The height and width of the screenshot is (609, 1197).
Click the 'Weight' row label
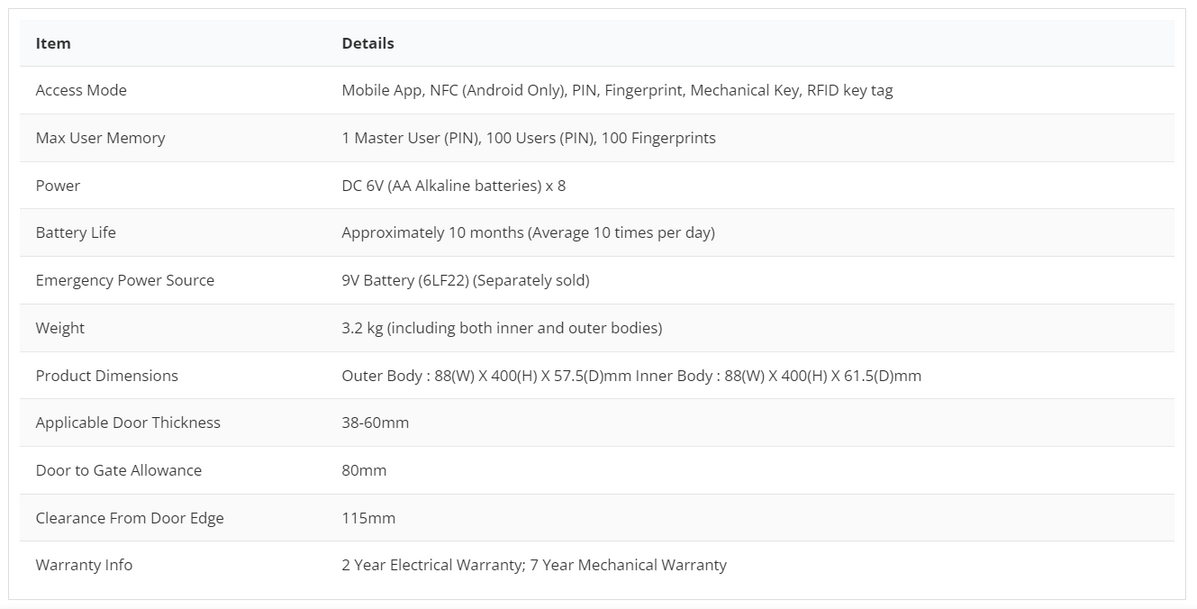click(60, 328)
